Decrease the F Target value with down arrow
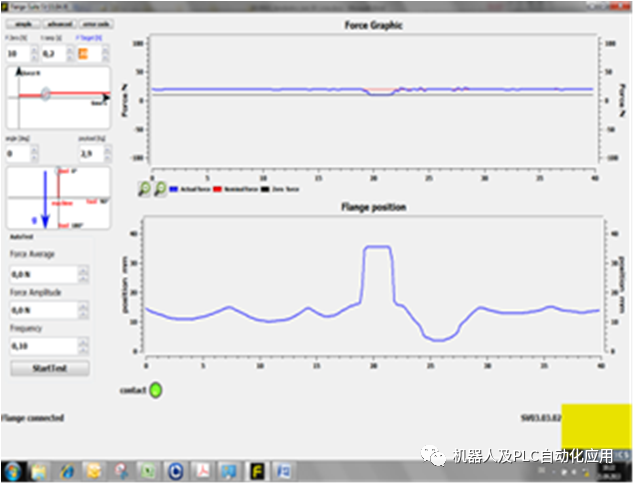 106,57
